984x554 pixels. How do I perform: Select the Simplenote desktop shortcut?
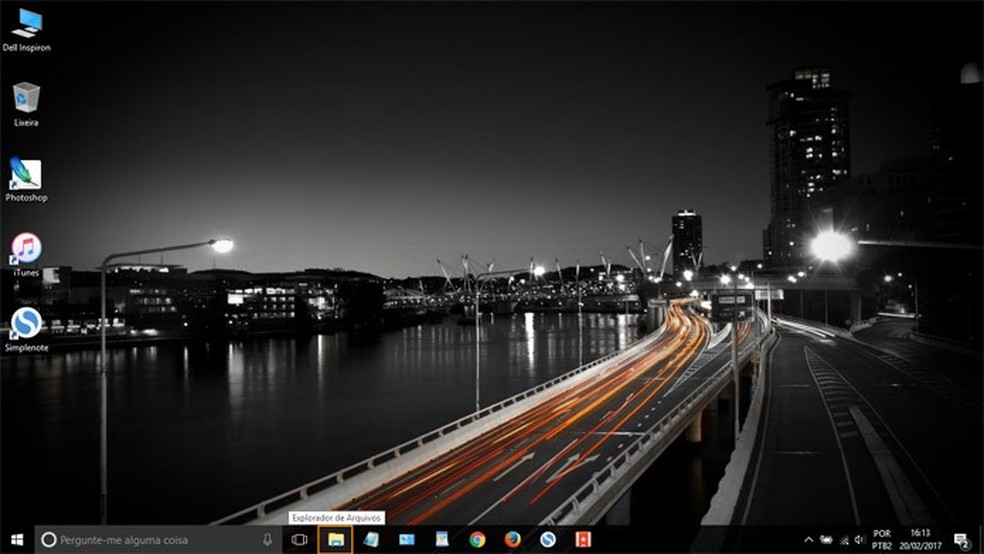point(26,327)
